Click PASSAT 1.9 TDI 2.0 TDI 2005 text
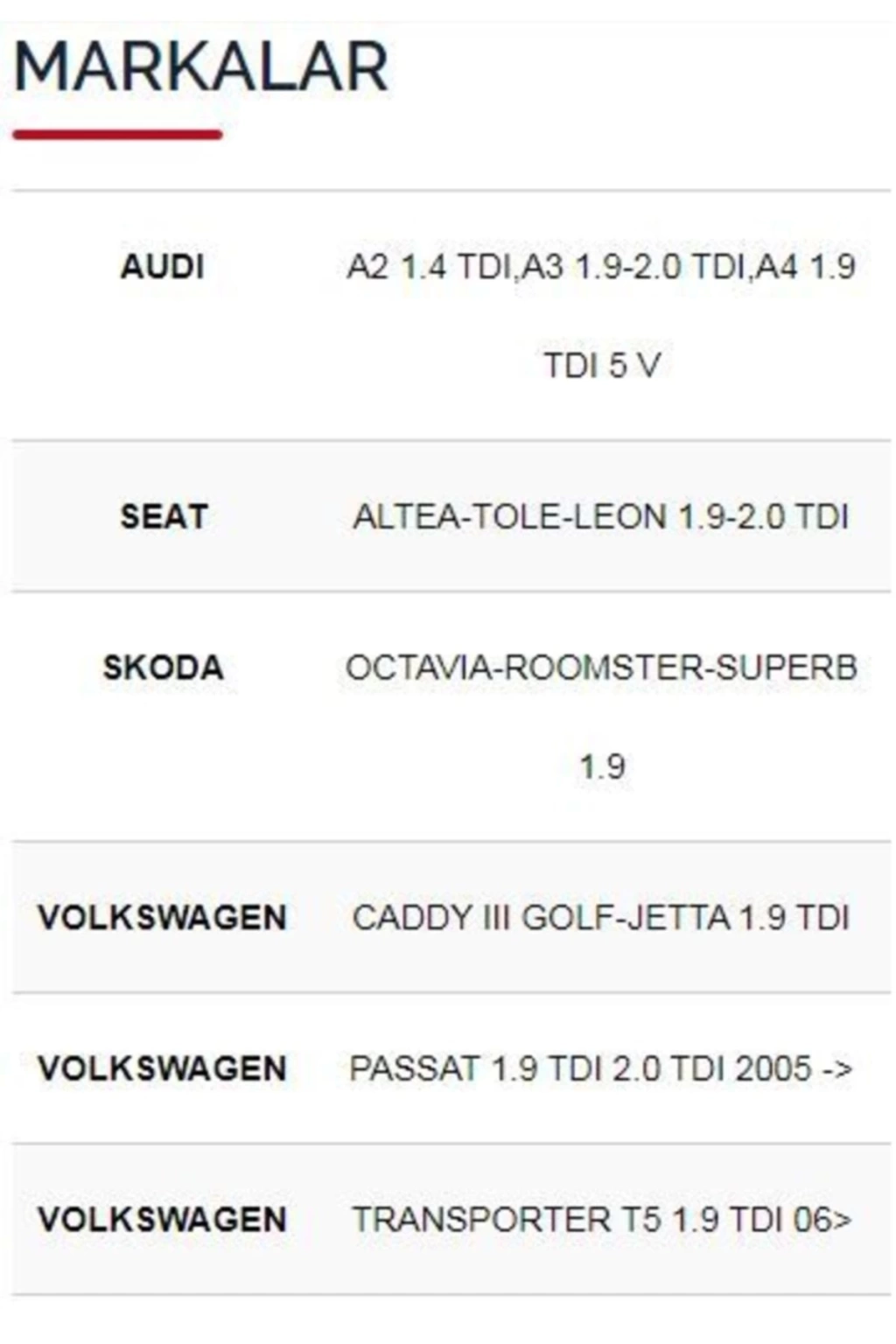 (581, 1068)
